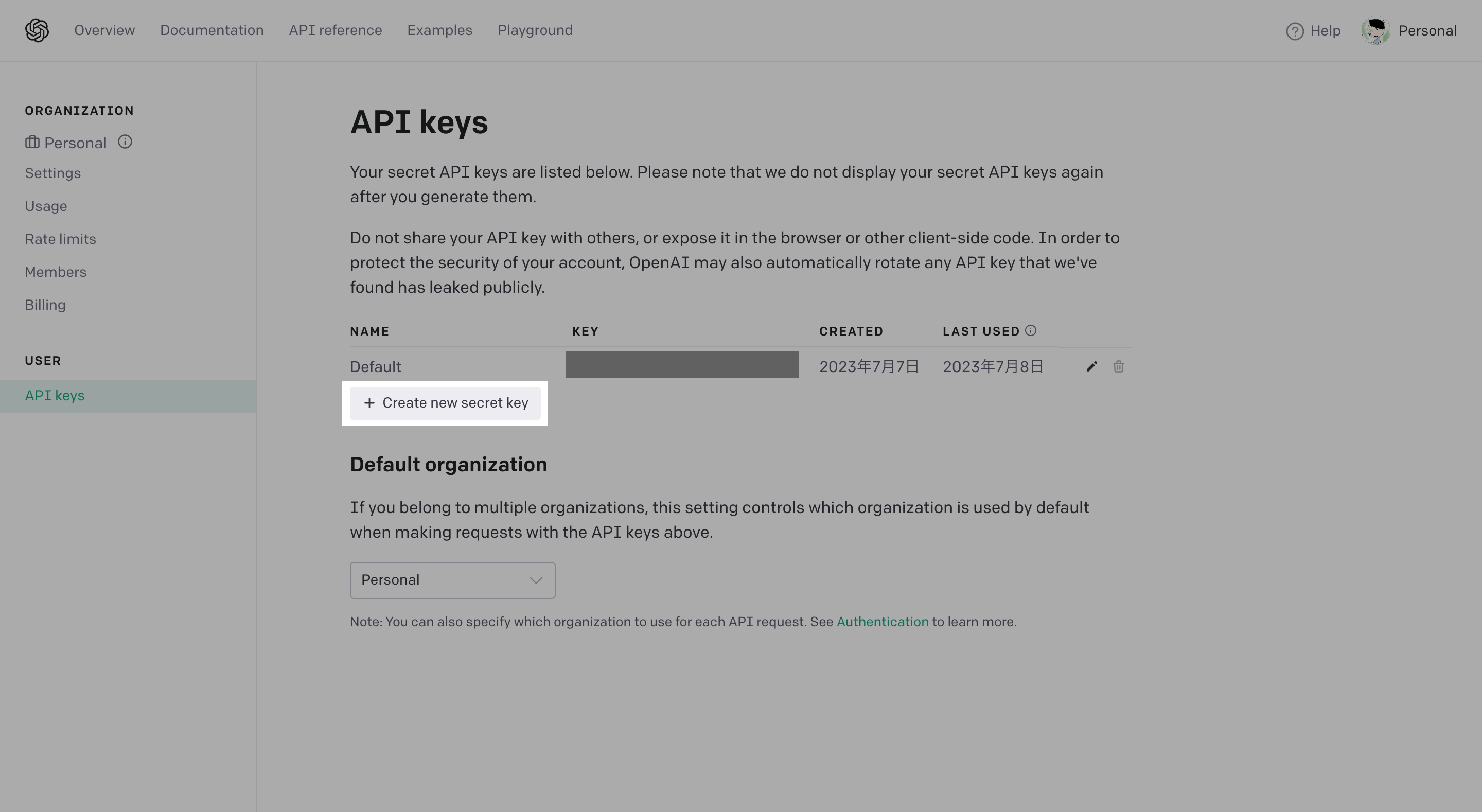This screenshot has height=812, width=1482.
Task: Open the Default organization dropdown
Action: coord(452,580)
